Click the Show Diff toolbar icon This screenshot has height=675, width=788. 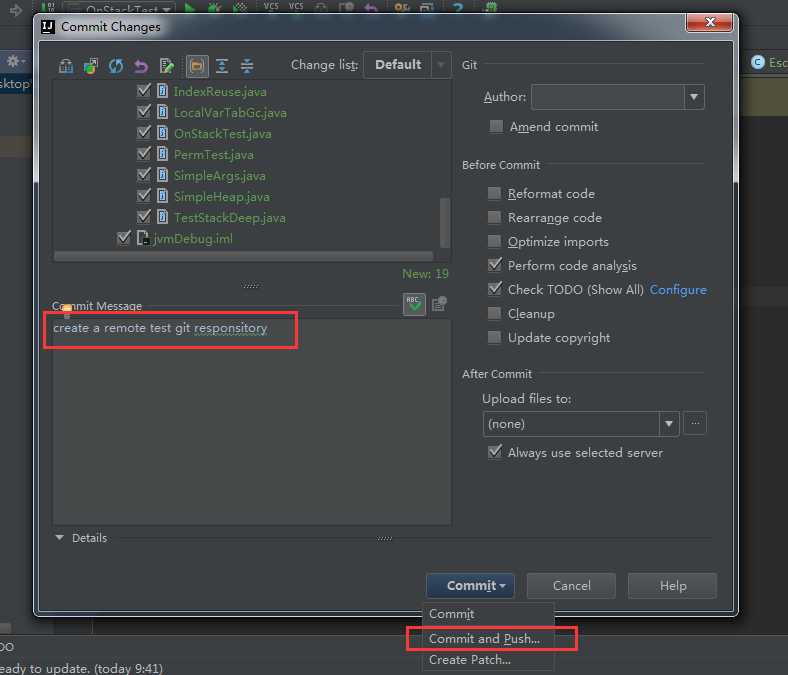point(66,65)
